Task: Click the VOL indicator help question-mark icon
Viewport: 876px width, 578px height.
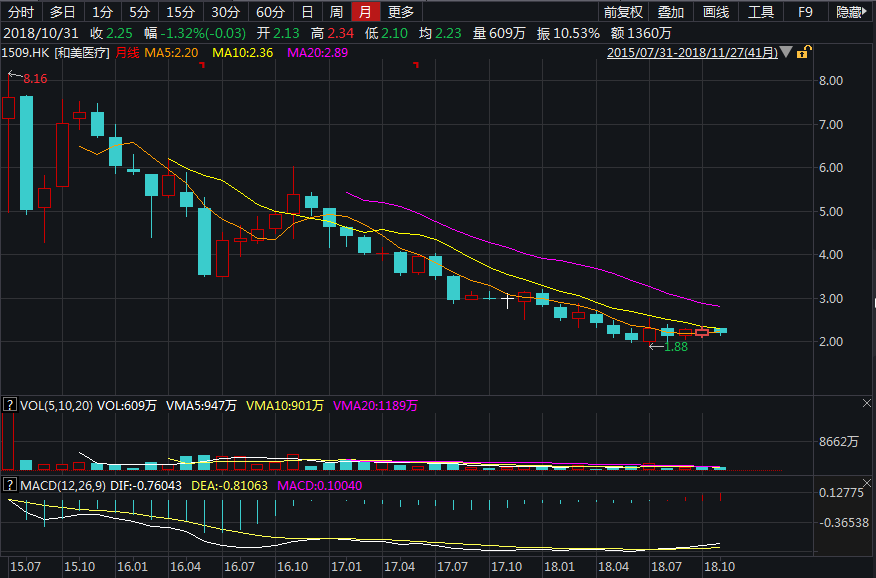Action: click(x=10, y=405)
